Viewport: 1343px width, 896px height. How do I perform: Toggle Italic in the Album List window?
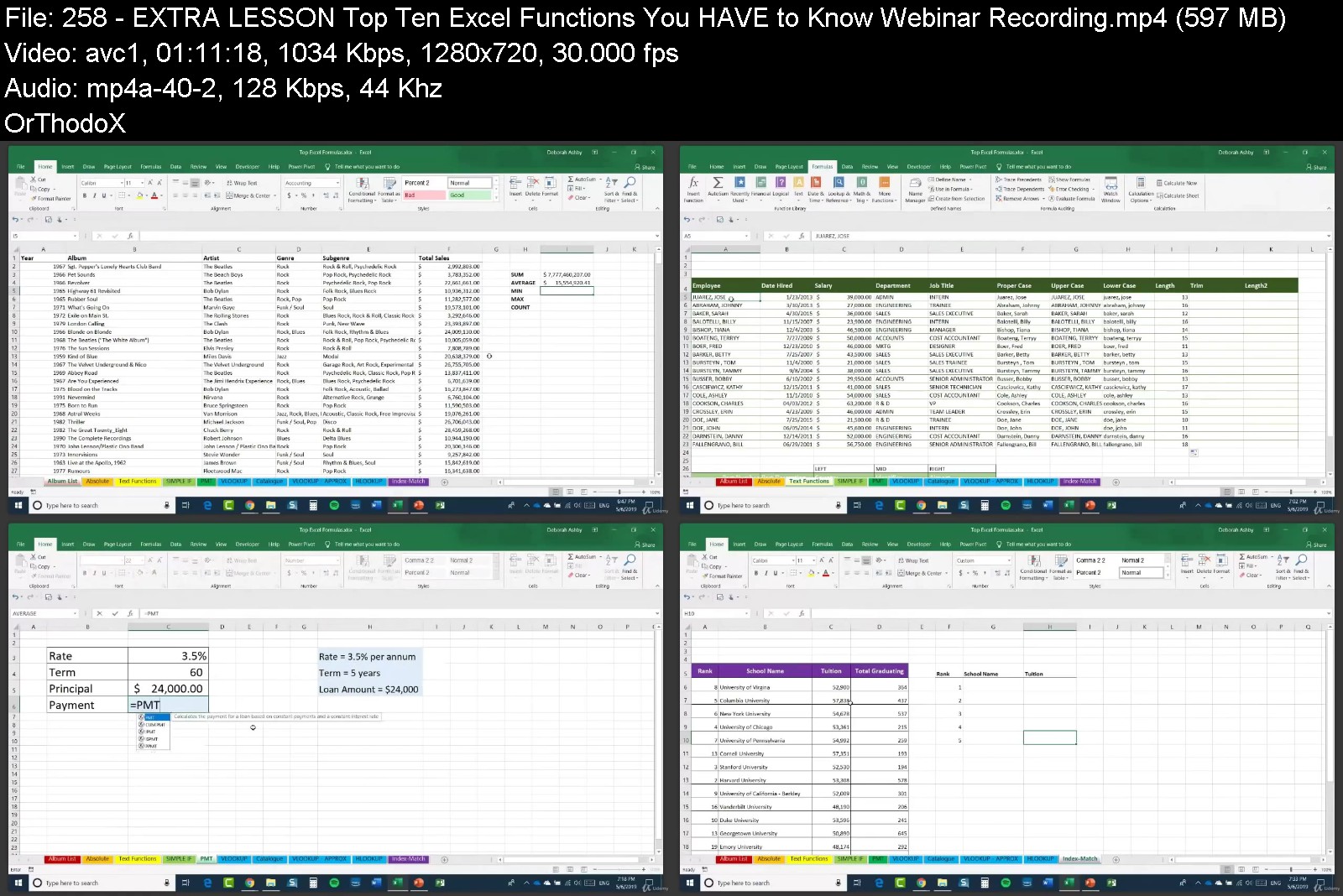coord(94,195)
